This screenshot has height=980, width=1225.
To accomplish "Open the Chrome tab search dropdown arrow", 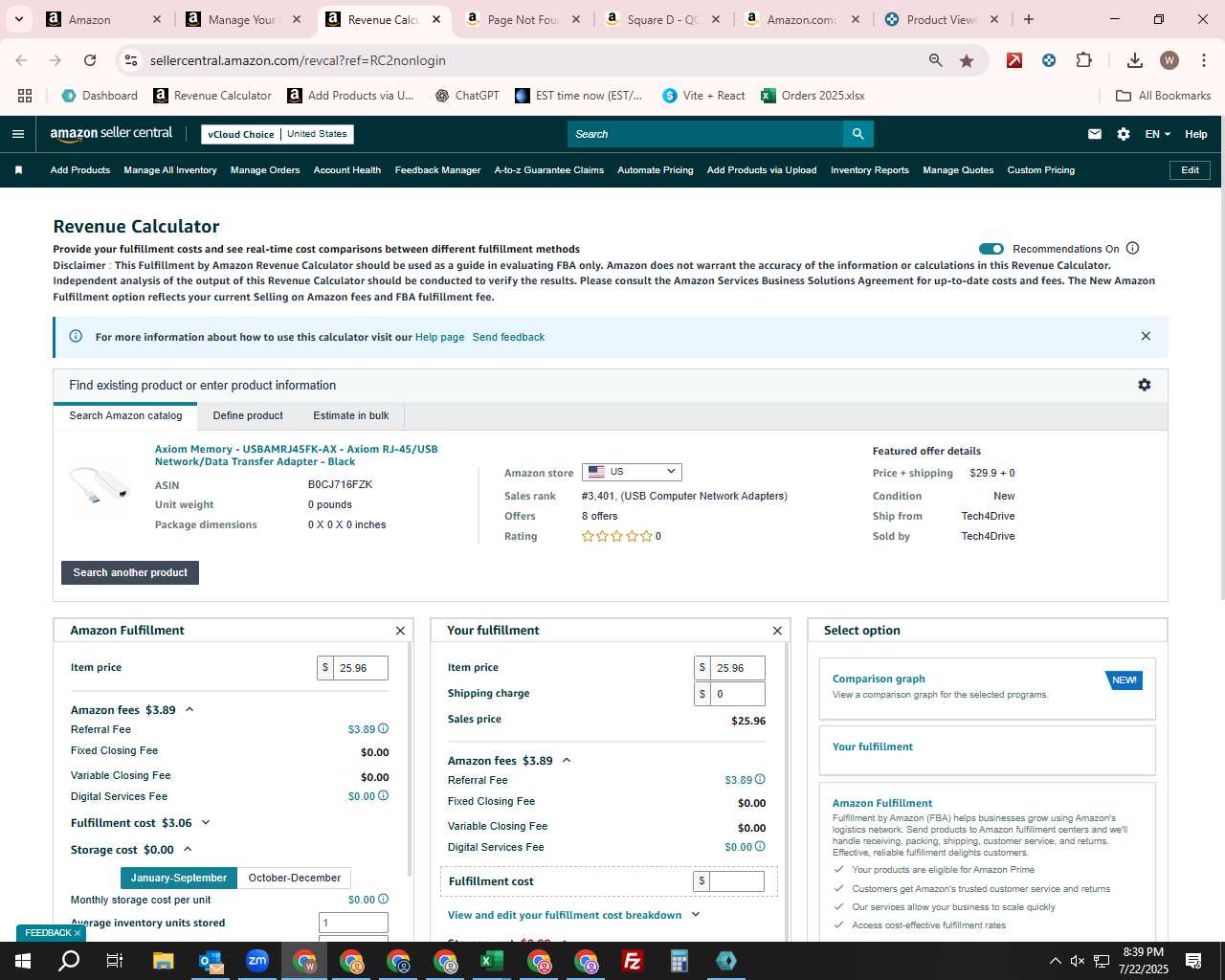I will point(19,19).
